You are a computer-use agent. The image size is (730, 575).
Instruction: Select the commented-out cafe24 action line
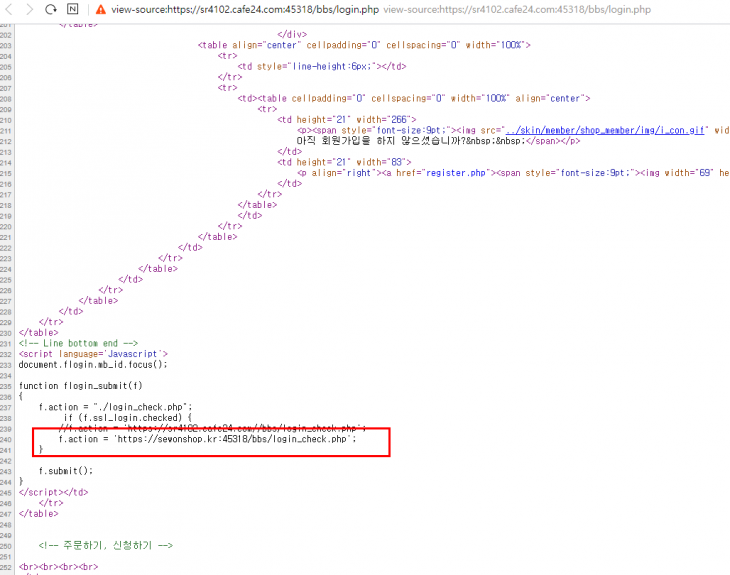click(x=212, y=428)
